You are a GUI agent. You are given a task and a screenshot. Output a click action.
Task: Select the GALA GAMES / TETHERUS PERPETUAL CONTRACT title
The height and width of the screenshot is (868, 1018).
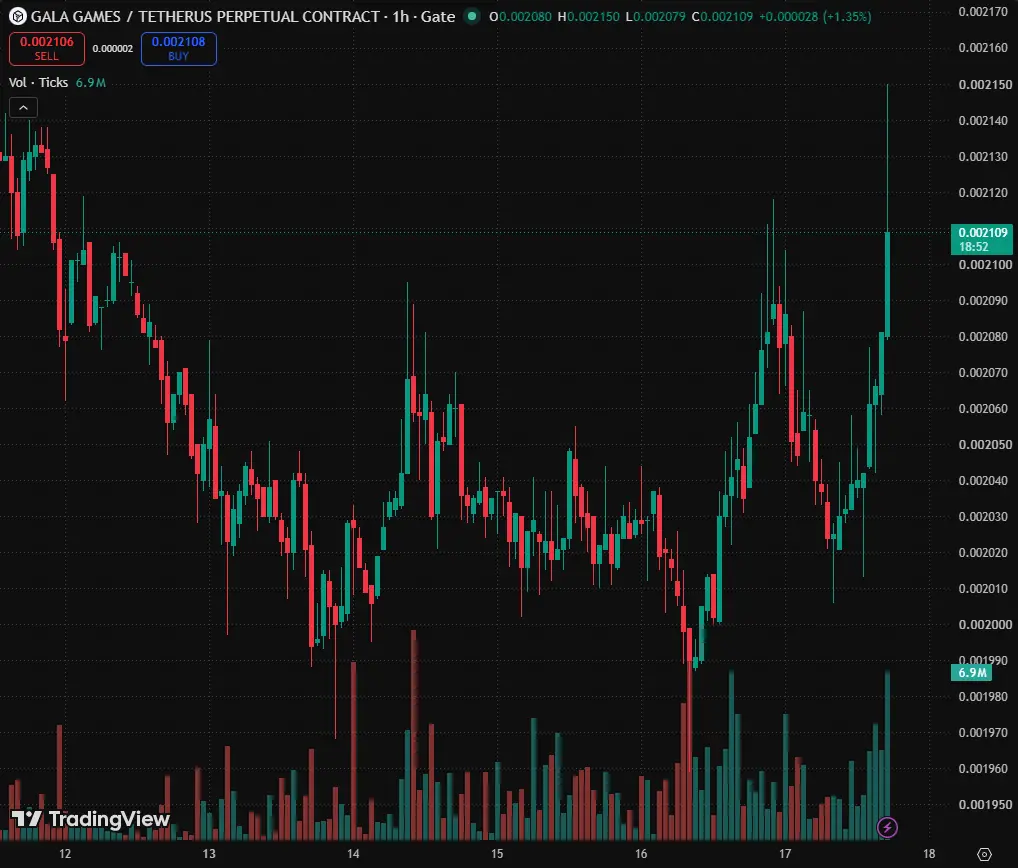click(x=205, y=16)
